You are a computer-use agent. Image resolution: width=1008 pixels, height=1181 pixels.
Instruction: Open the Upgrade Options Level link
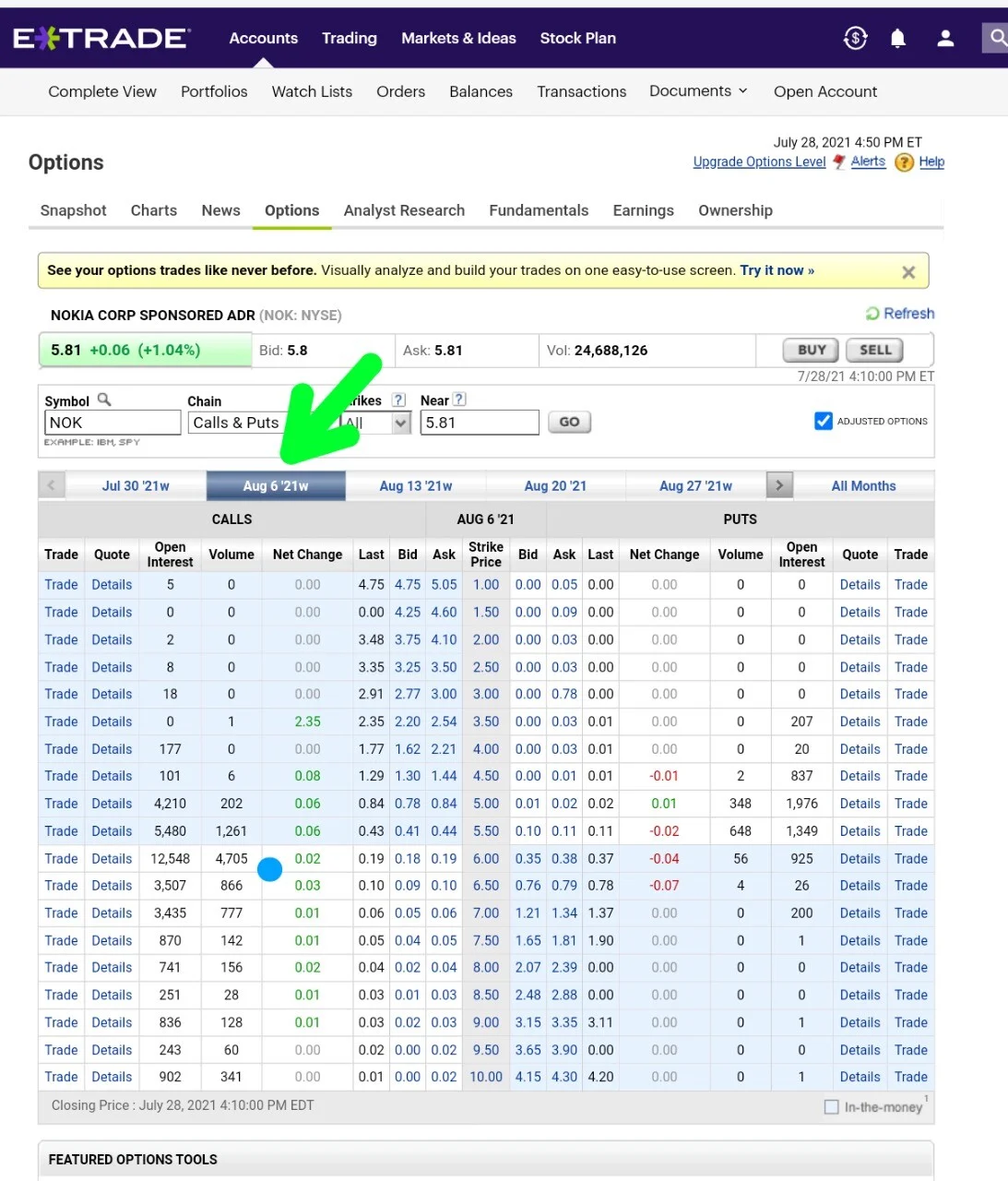pos(759,161)
